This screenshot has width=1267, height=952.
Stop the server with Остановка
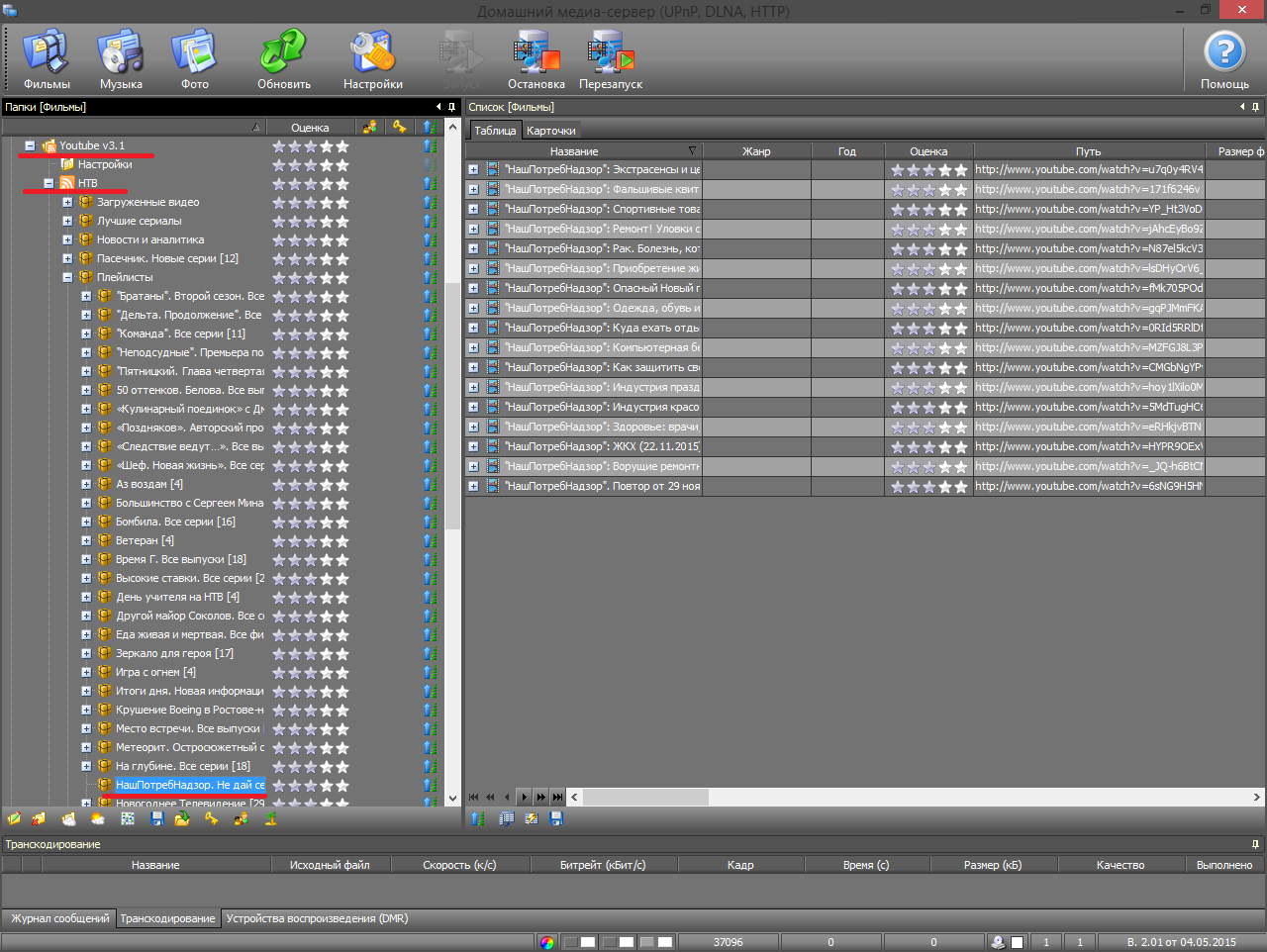coord(536,59)
